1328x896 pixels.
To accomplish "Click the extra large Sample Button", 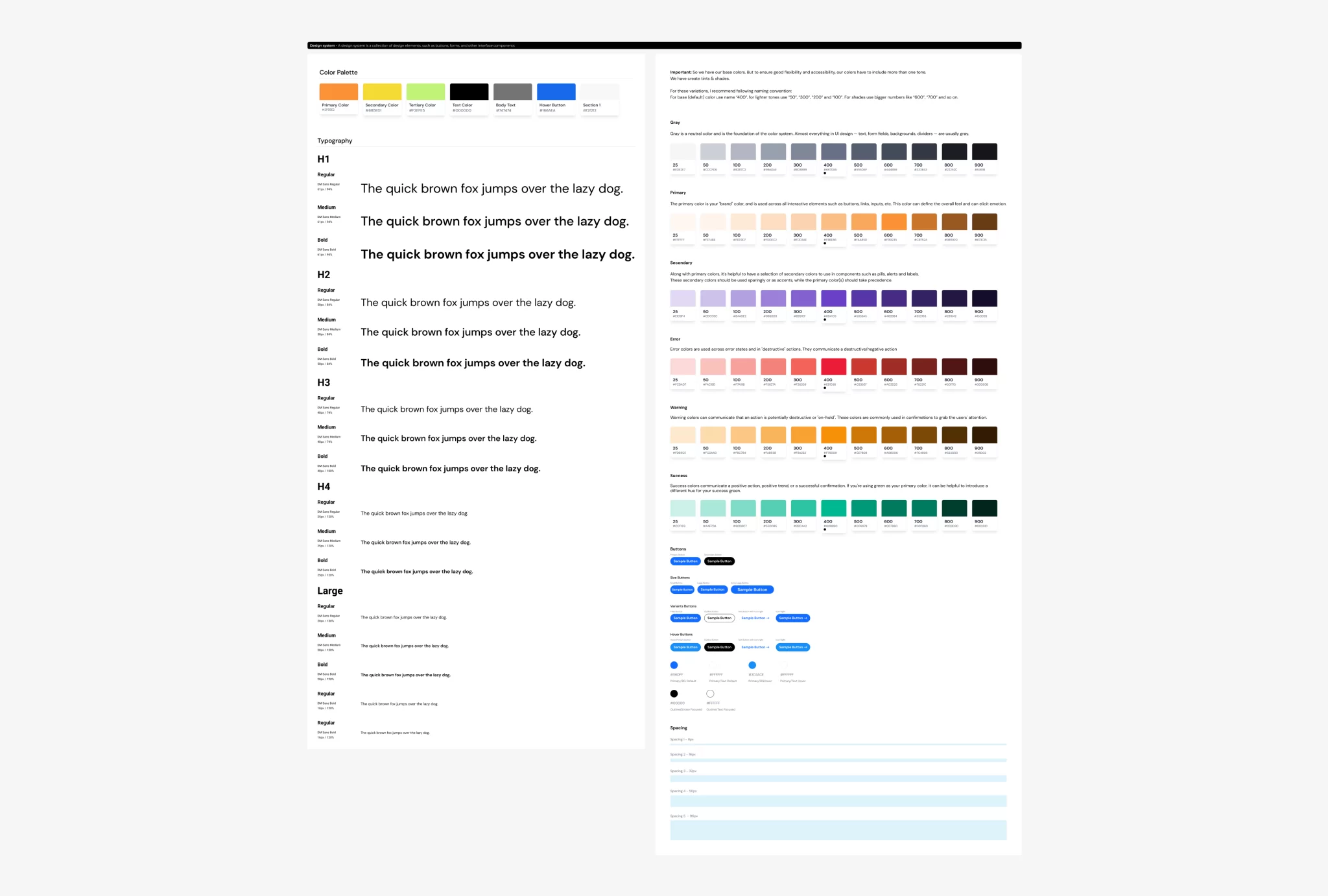I will tap(752, 590).
